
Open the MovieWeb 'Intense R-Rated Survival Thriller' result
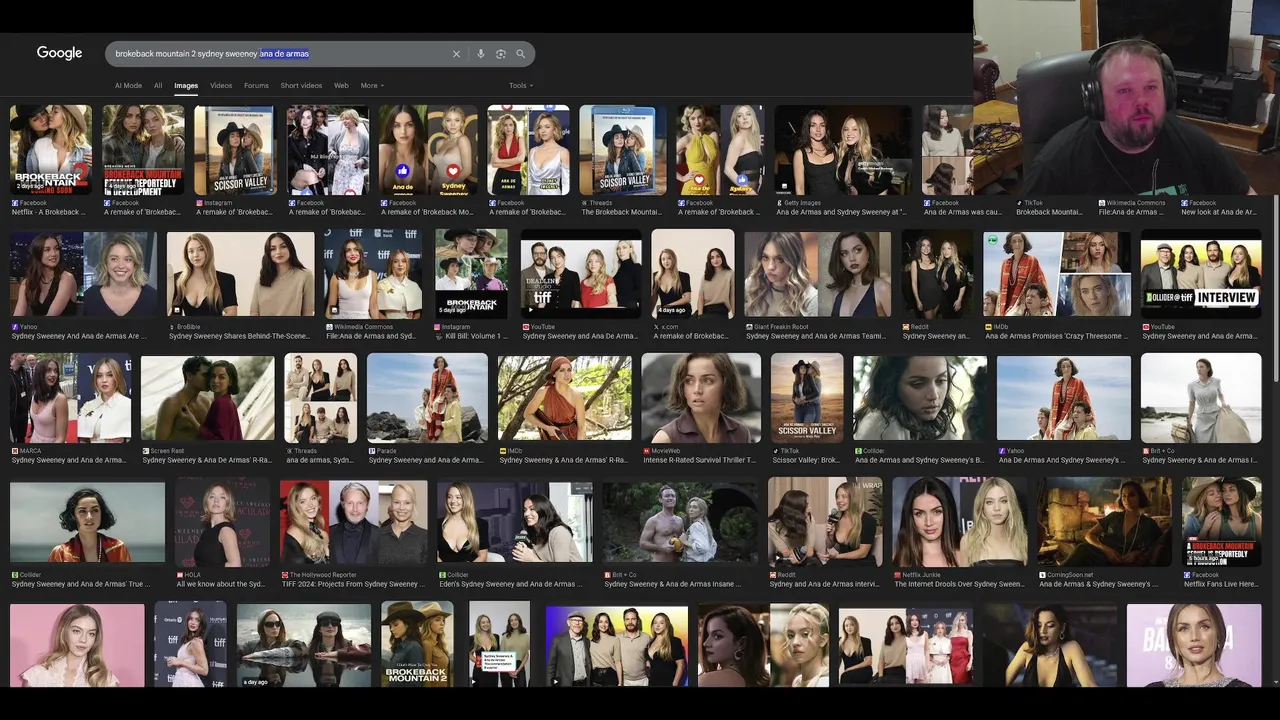click(701, 397)
